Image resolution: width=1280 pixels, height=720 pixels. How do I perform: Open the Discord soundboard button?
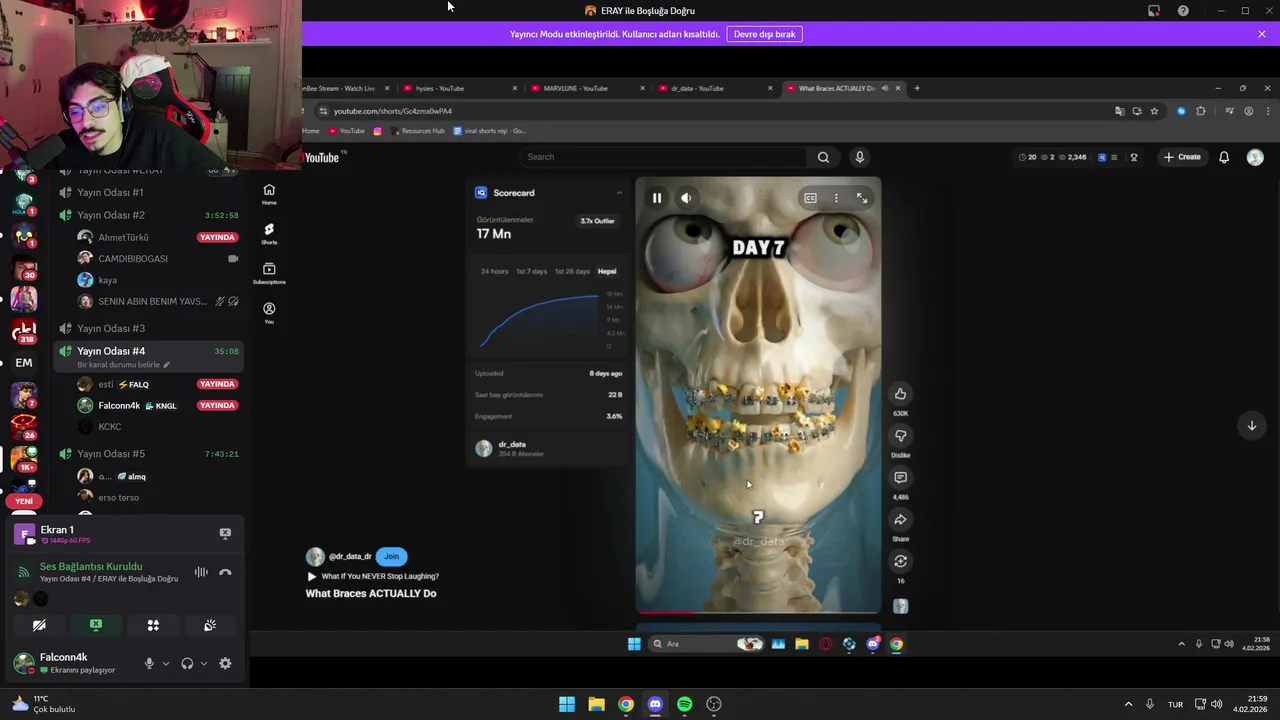210,625
